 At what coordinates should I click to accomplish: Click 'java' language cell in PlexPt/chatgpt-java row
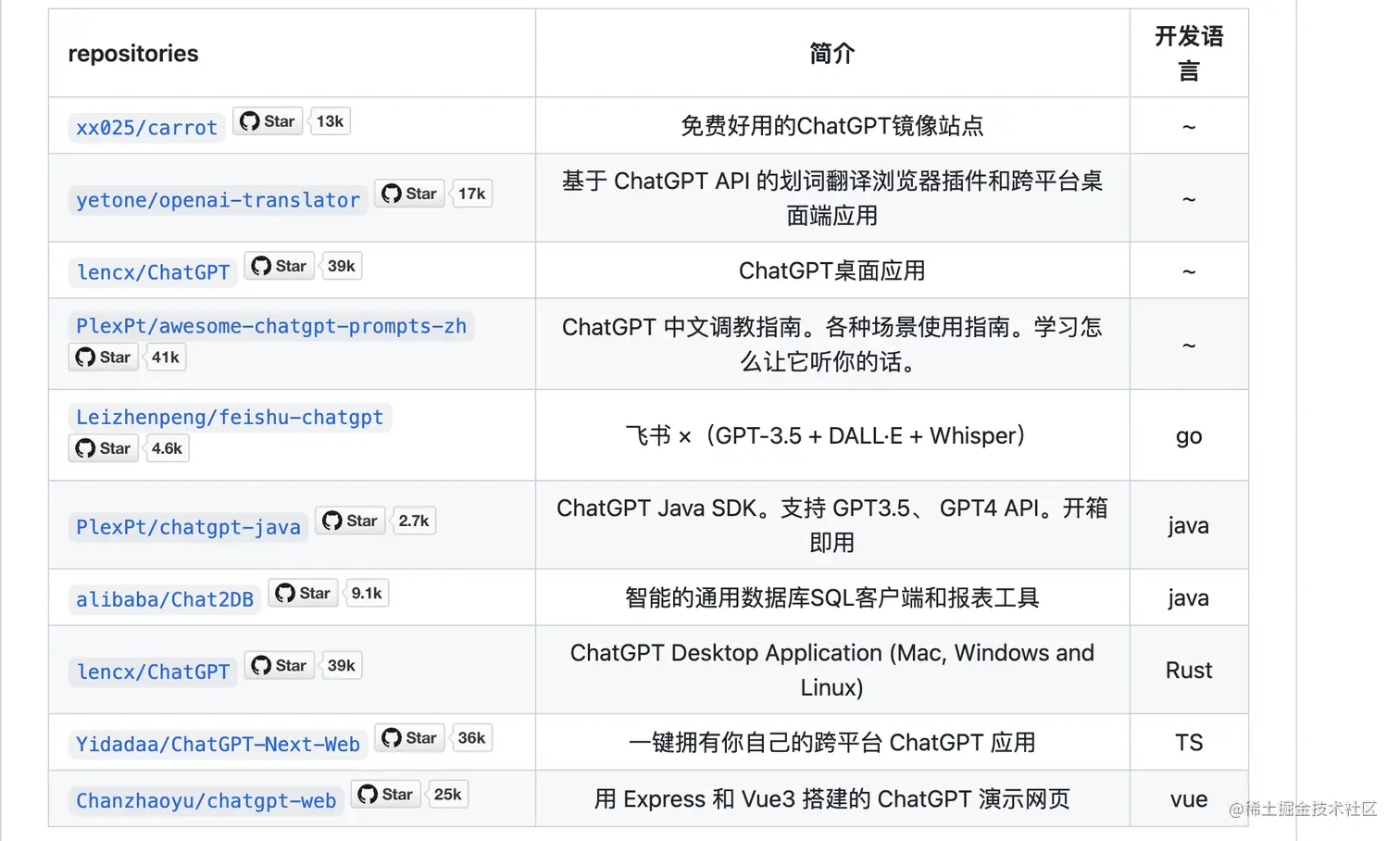pos(1189,525)
